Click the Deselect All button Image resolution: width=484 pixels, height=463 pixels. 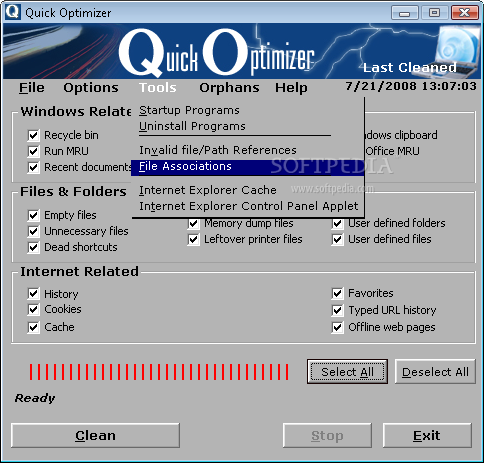click(x=435, y=372)
